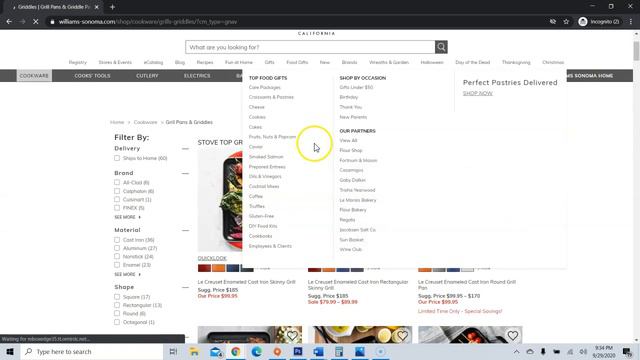The width and height of the screenshot is (640, 360).
Task: Open the Cookware navigation tab
Action: pos(34,76)
